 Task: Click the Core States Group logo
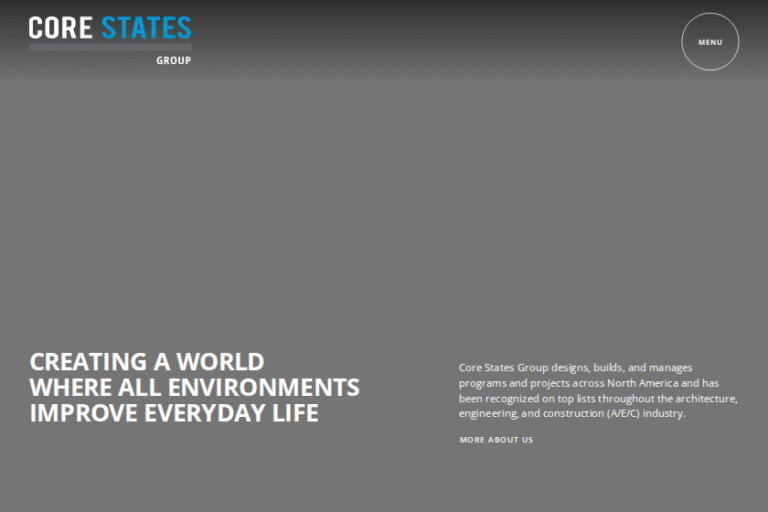[x=110, y=38]
